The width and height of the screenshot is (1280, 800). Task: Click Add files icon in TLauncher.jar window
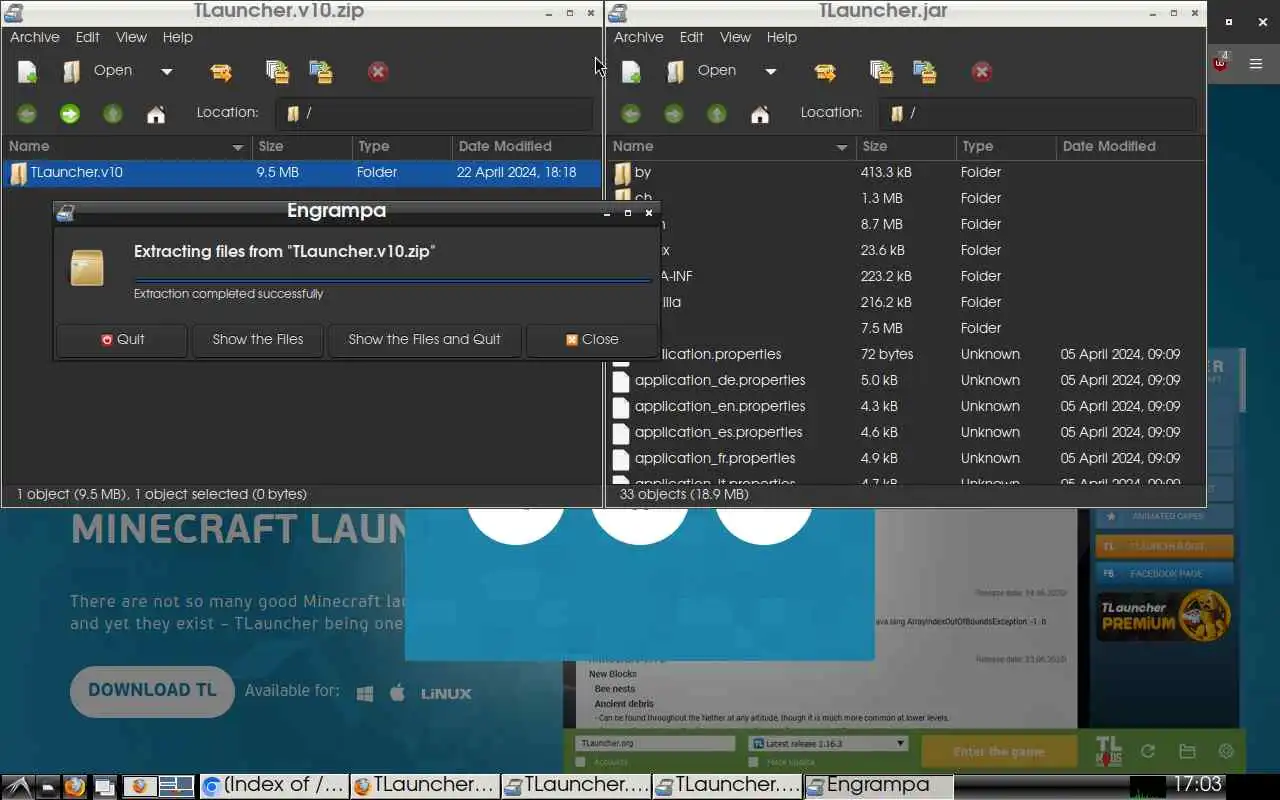(881, 71)
